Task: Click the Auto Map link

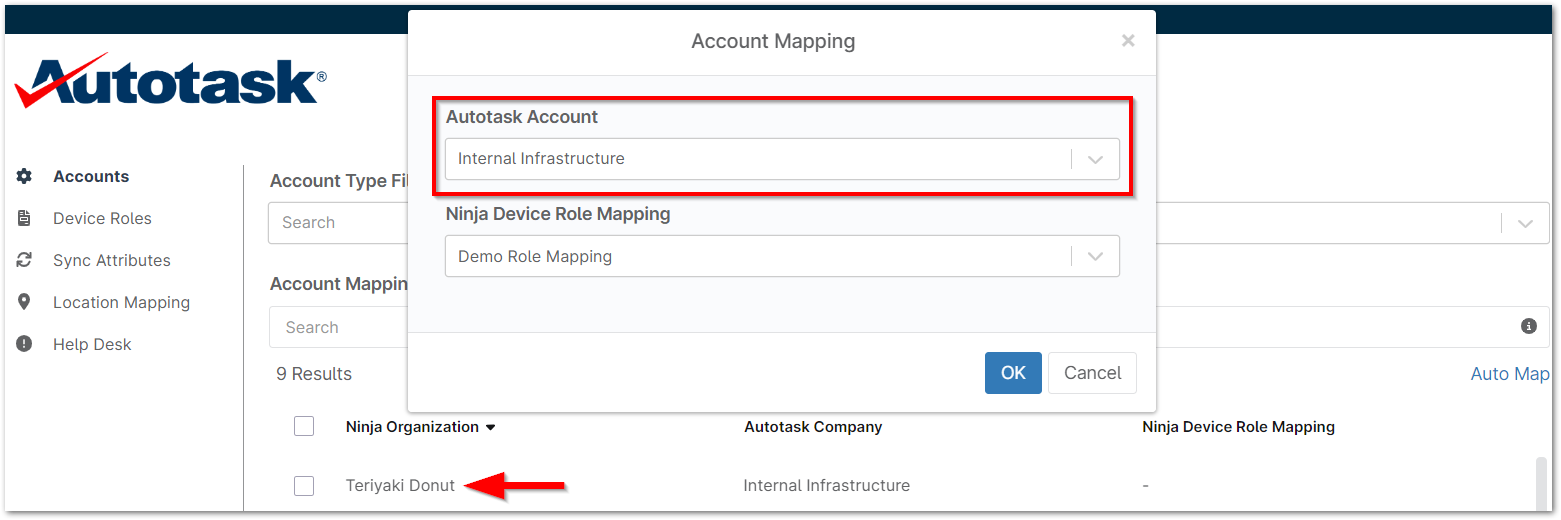Action: click(x=1510, y=374)
